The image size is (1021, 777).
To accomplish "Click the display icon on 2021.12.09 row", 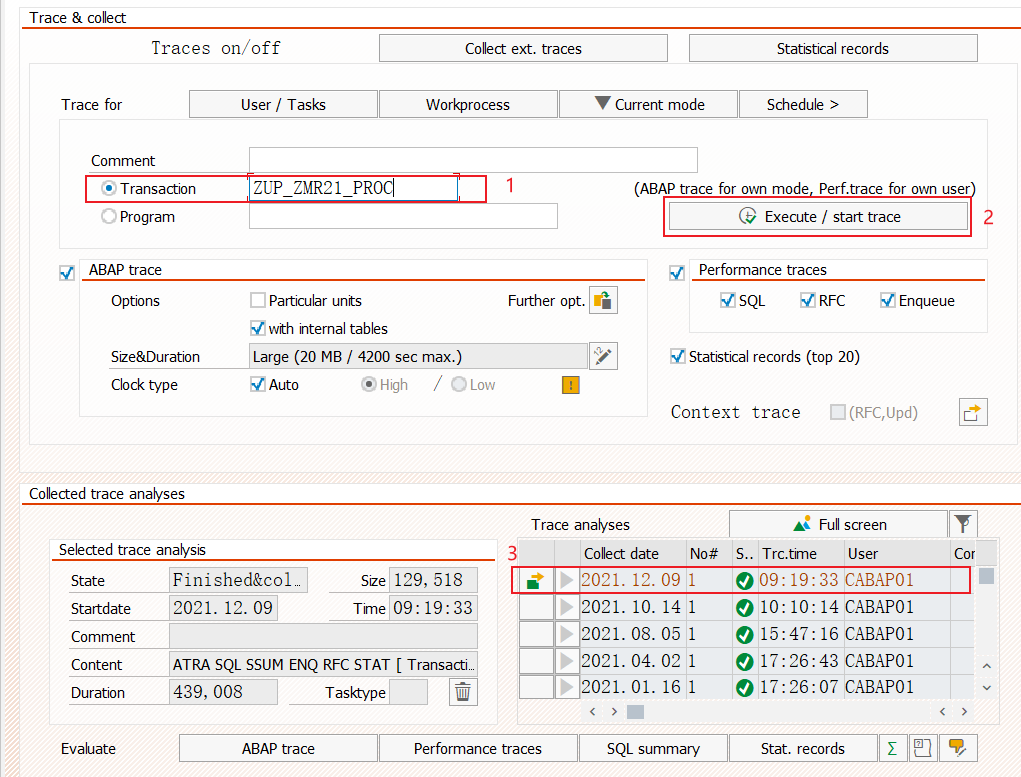I will pyautogui.click(x=535, y=580).
